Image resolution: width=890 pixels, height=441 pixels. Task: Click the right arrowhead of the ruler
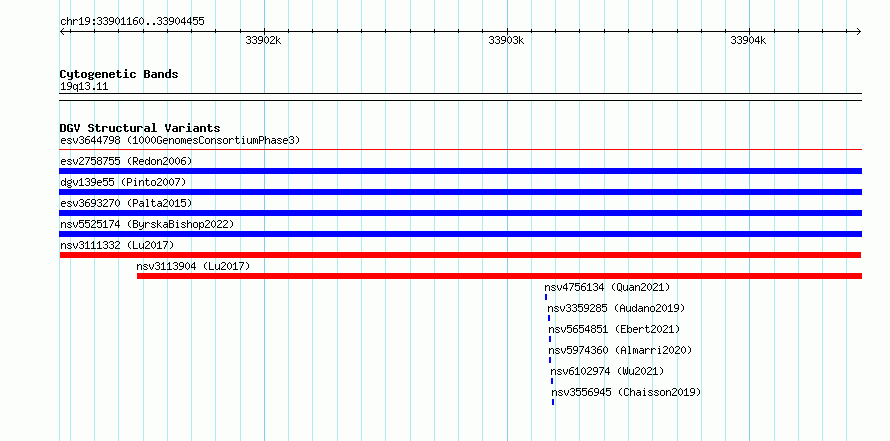coord(859,32)
